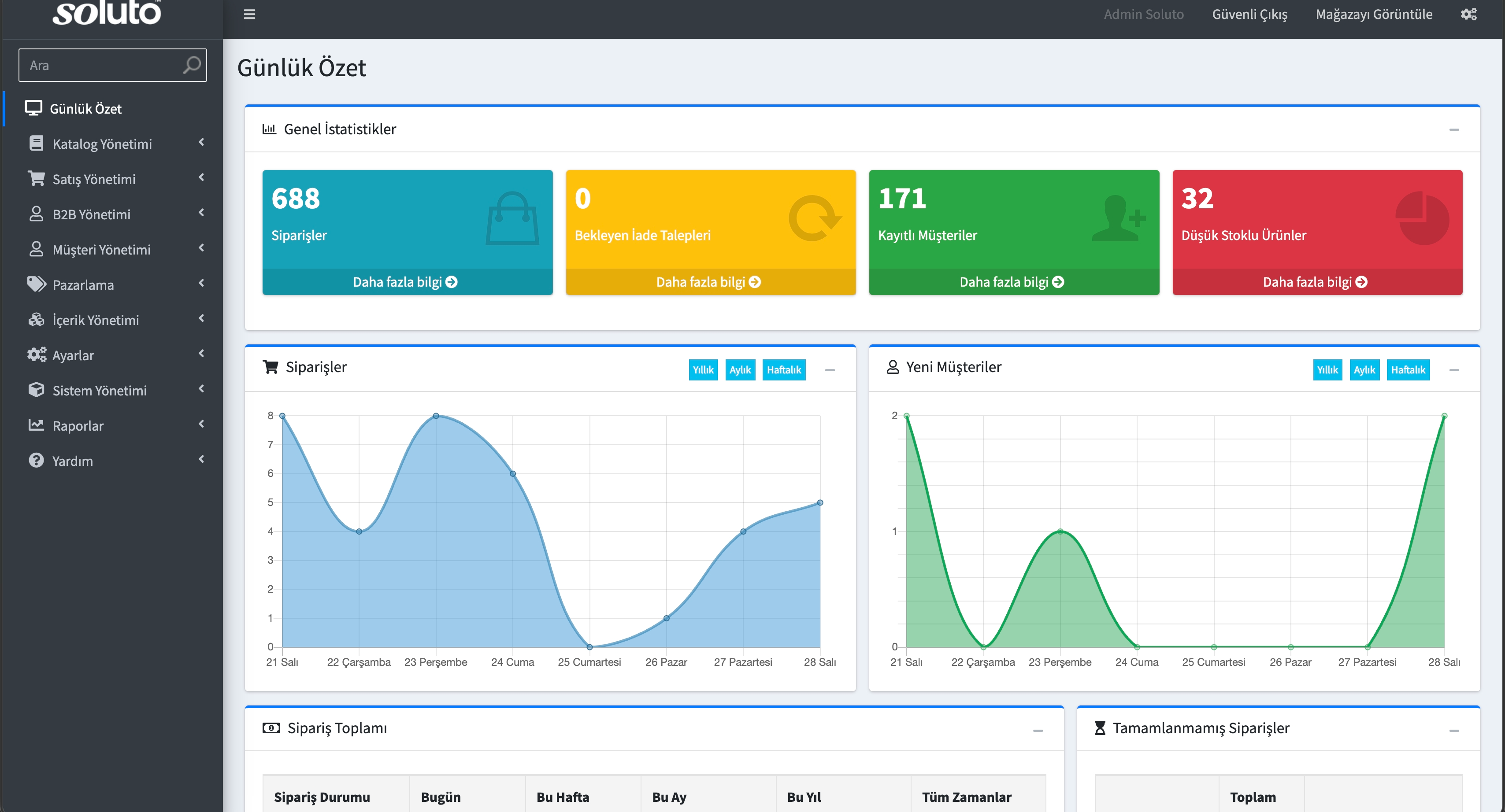Click Daha fazla bilgi under Düşük Stoklu Ürünler
Screen dimensions: 1505x812
1317,282
